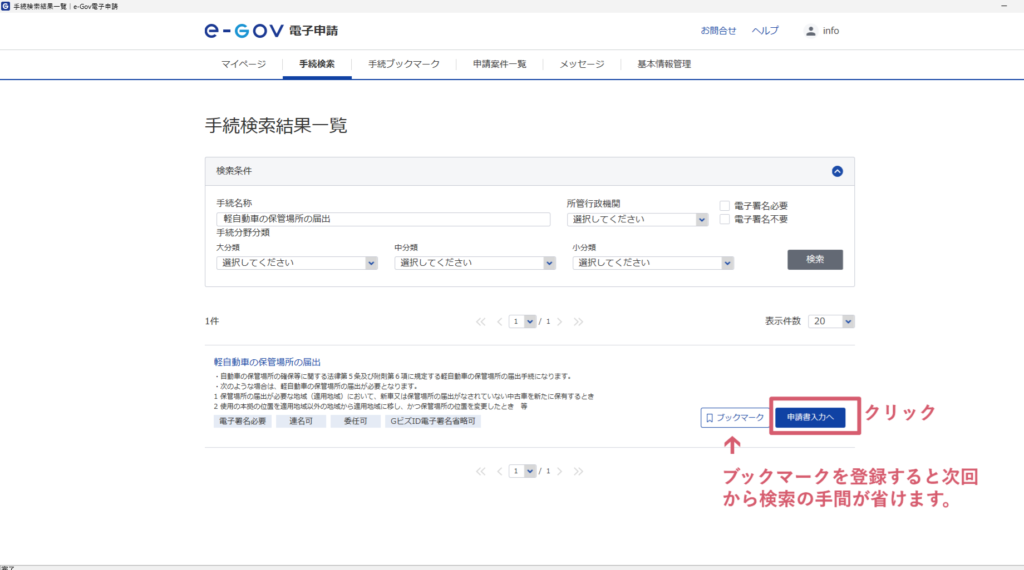
Task: Click the ブックマーク button to bookmark procedure
Action: click(x=734, y=418)
